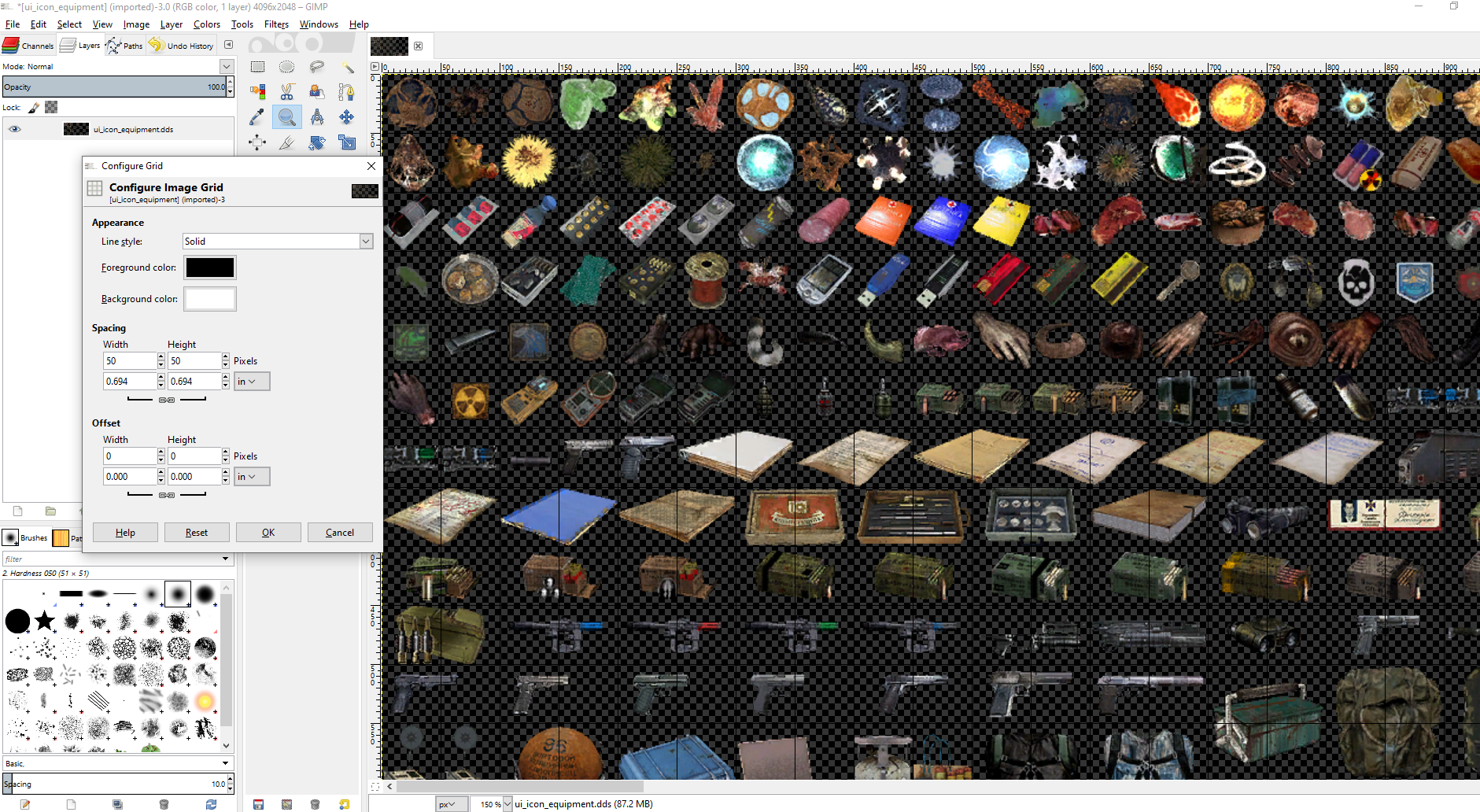Viewport: 1480px width, 812px height.
Task: Open the Windows menu
Action: pos(319,24)
